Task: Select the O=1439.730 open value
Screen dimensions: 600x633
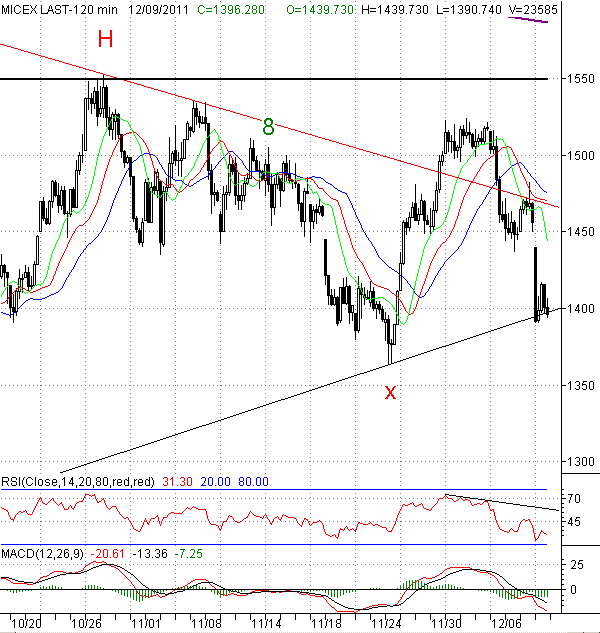Action: (x=320, y=9)
